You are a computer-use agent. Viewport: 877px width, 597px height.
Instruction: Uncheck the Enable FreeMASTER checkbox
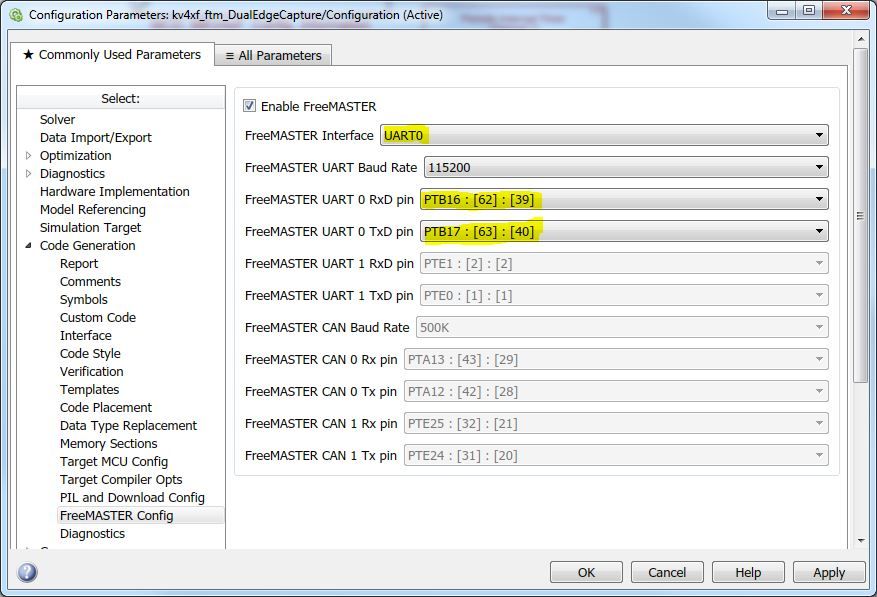pyautogui.click(x=249, y=106)
